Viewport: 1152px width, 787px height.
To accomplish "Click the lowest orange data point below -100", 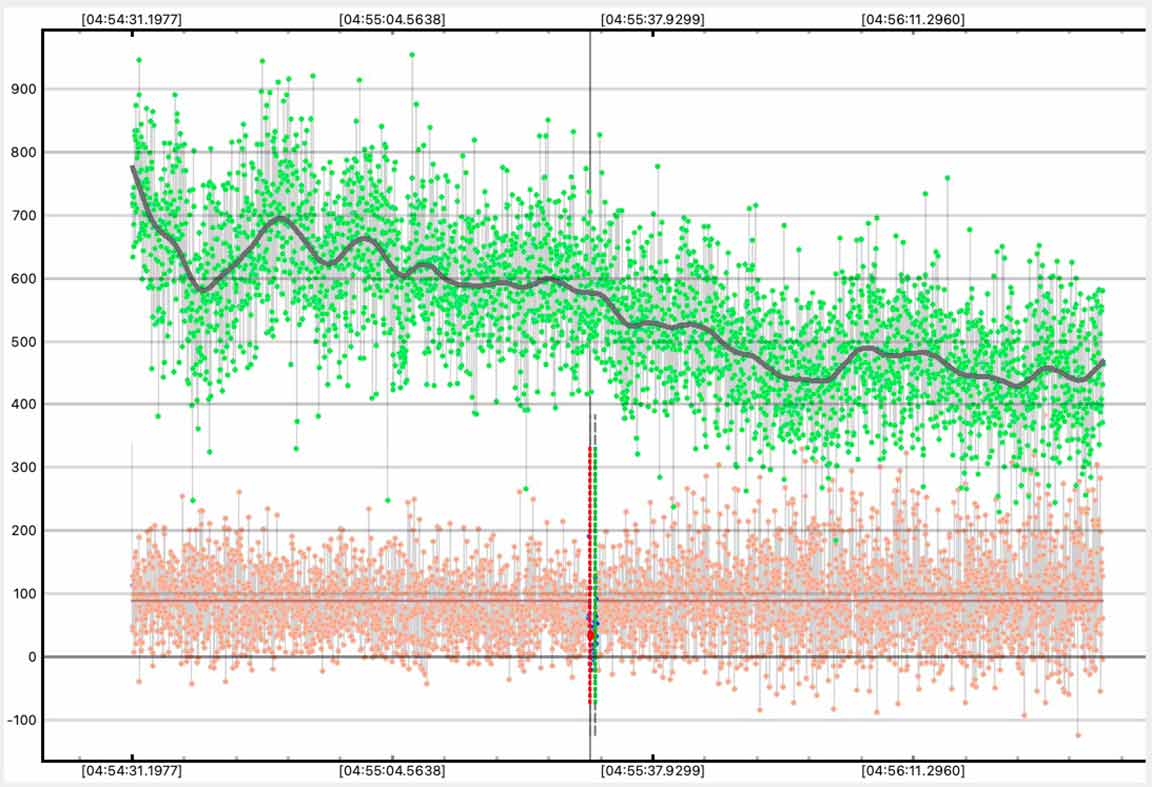I will 1078,735.
